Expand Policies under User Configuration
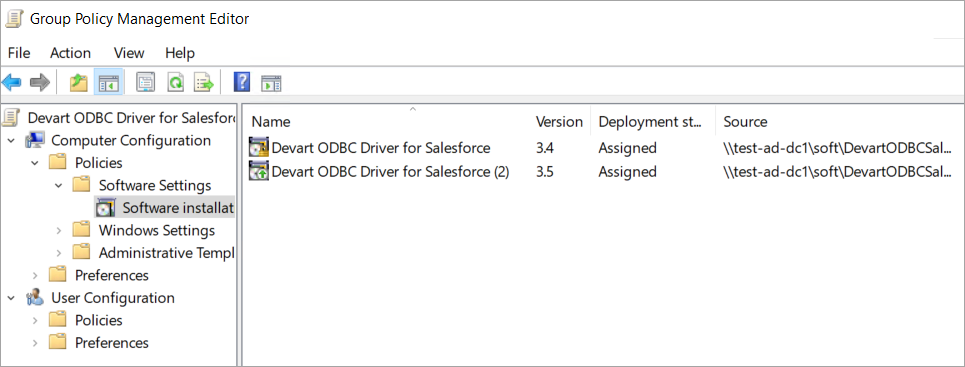 point(35,320)
